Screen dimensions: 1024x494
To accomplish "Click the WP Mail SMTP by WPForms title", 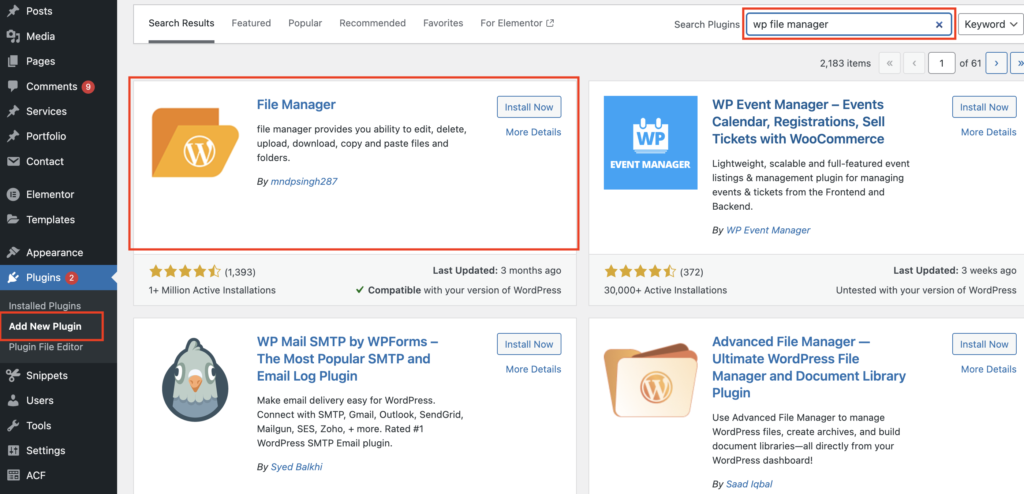I will click(x=347, y=359).
